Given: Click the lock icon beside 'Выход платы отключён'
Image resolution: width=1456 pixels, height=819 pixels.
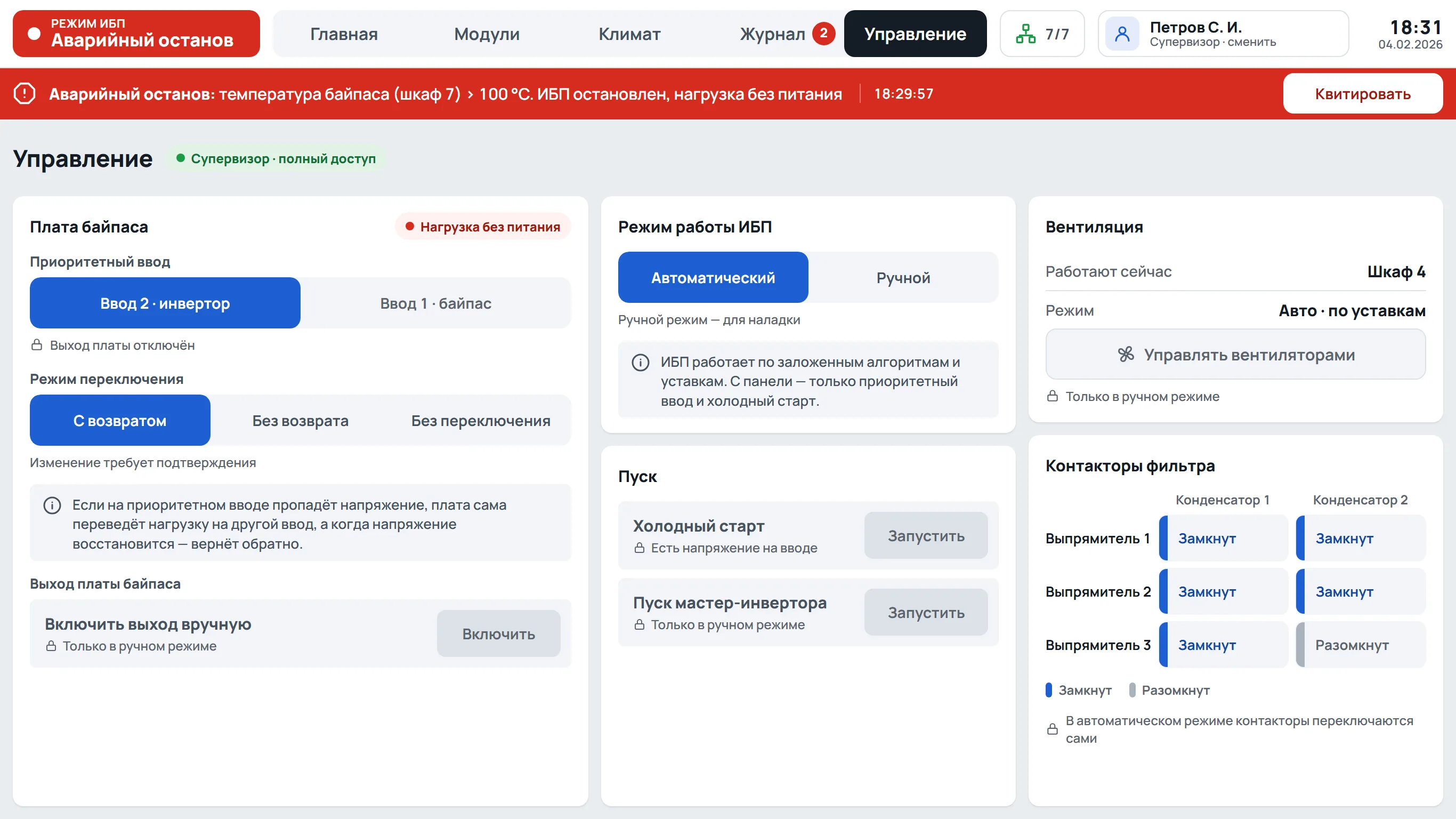Looking at the screenshot, I should (x=37, y=345).
